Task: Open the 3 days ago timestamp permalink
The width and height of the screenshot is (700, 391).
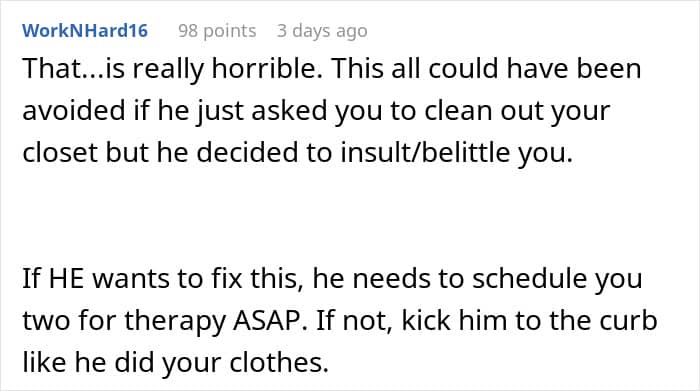Action: [x=322, y=31]
